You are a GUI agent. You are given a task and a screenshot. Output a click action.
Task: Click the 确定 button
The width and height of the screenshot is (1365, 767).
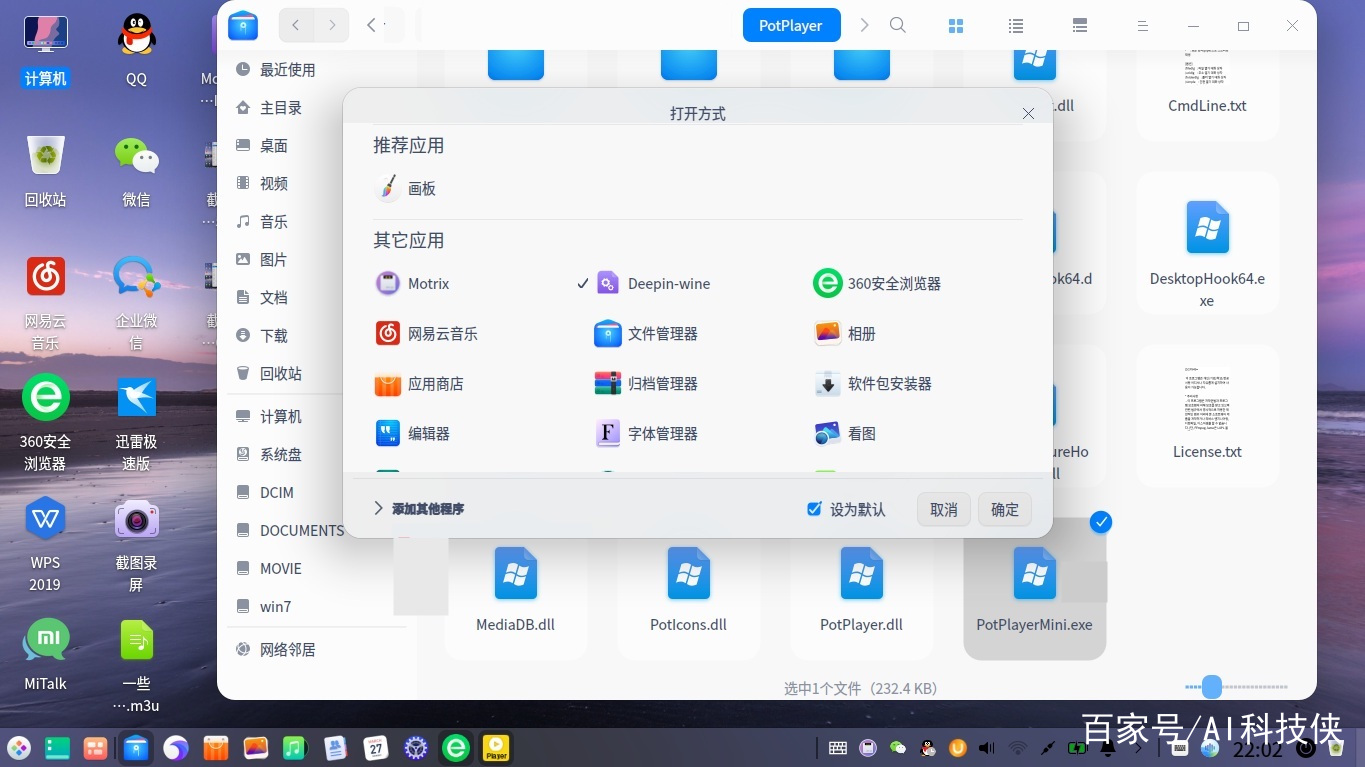(x=1005, y=509)
